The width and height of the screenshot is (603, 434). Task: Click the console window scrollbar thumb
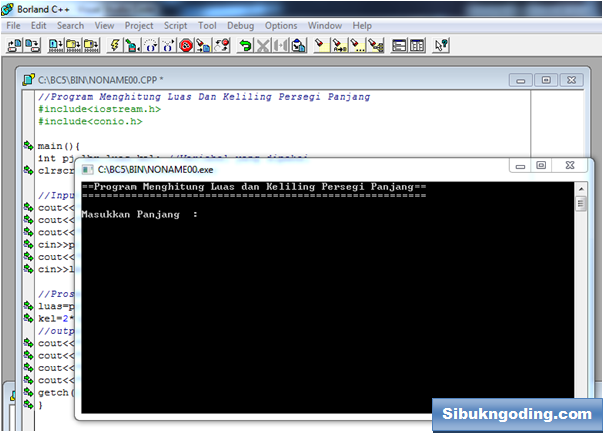[x=581, y=203]
